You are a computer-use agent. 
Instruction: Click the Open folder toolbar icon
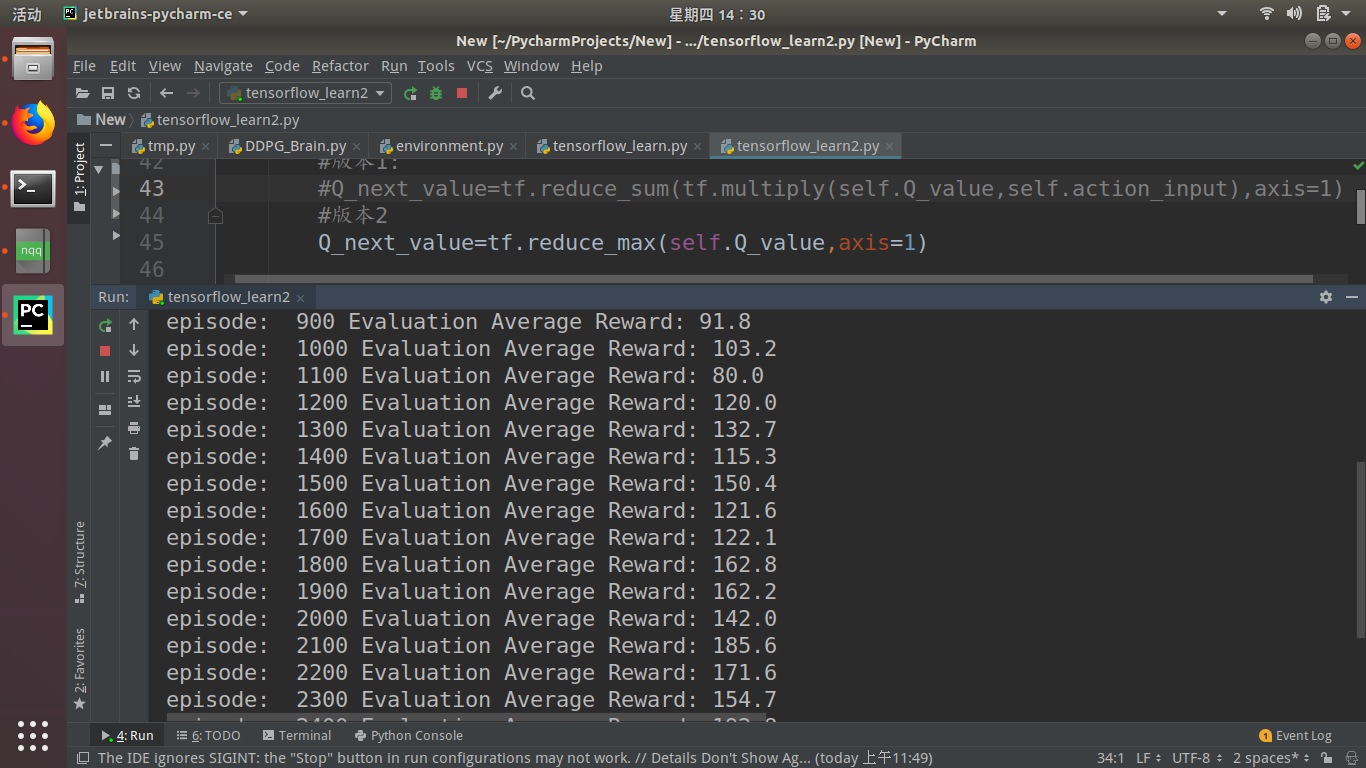tap(83, 93)
